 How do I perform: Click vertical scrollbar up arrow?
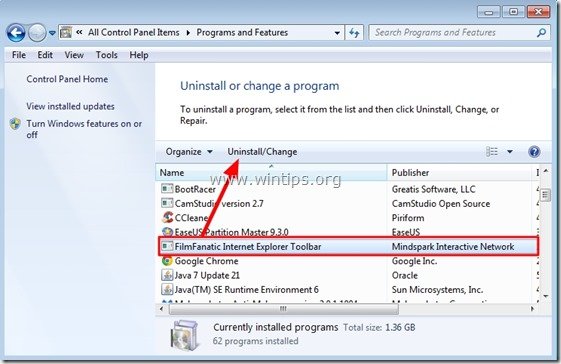click(x=546, y=171)
